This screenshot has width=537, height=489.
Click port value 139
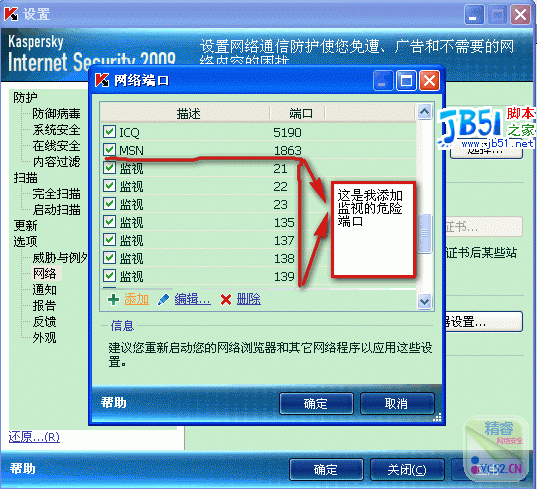click(x=284, y=276)
